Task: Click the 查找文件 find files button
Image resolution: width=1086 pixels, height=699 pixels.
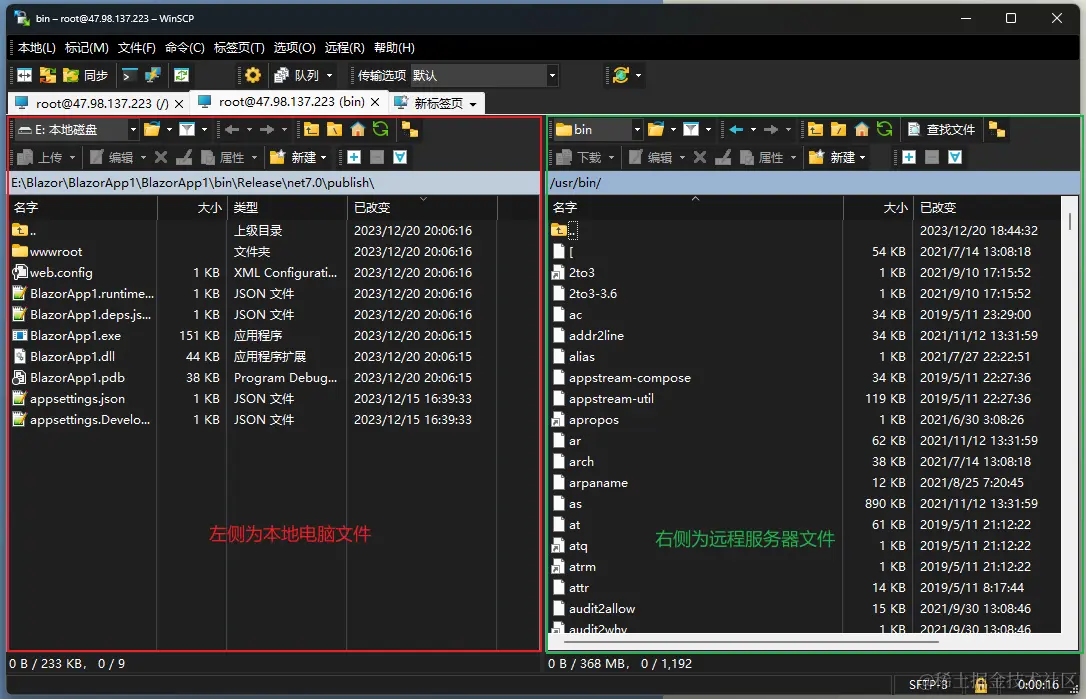Action: (941, 130)
